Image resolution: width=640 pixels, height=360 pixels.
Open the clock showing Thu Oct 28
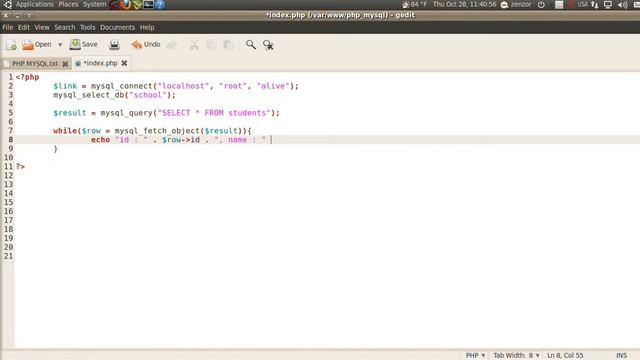coord(464,4)
